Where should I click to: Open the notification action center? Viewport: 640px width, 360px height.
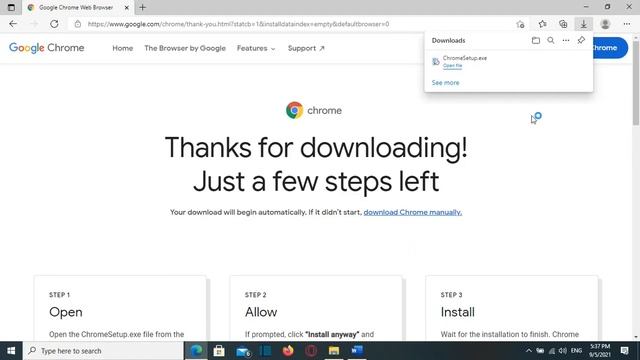click(624, 351)
